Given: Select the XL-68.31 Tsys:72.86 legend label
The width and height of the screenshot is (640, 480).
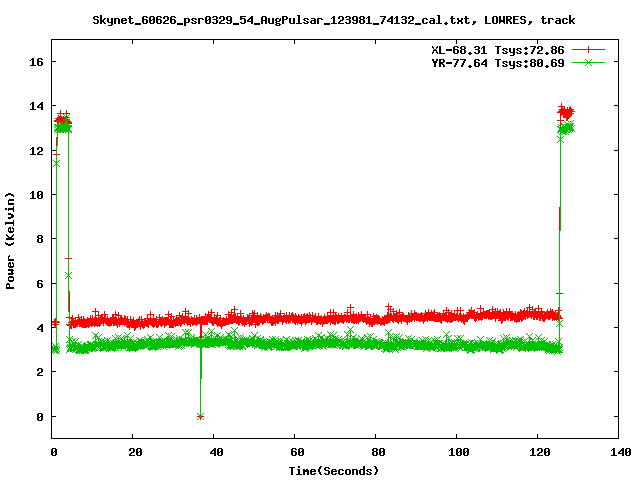Looking at the screenshot, I should (498, 50).
